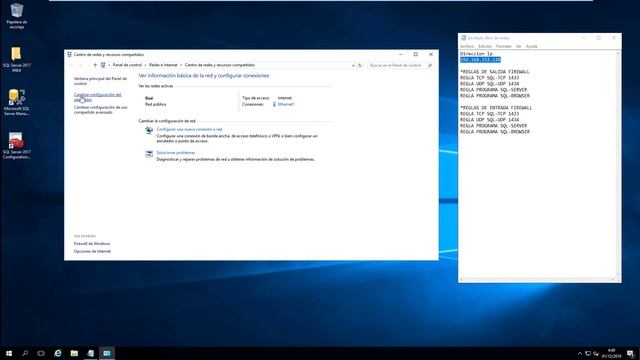Screen dimensions: 640x360
Task: Click the Notepad horizontal scrollbar
Action: 537,280
